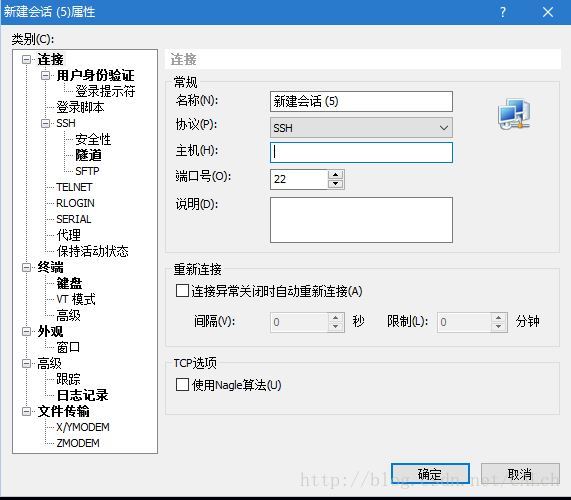Confirm with the 确定 button
Screen dimensions: 571x500
[430, 474]
